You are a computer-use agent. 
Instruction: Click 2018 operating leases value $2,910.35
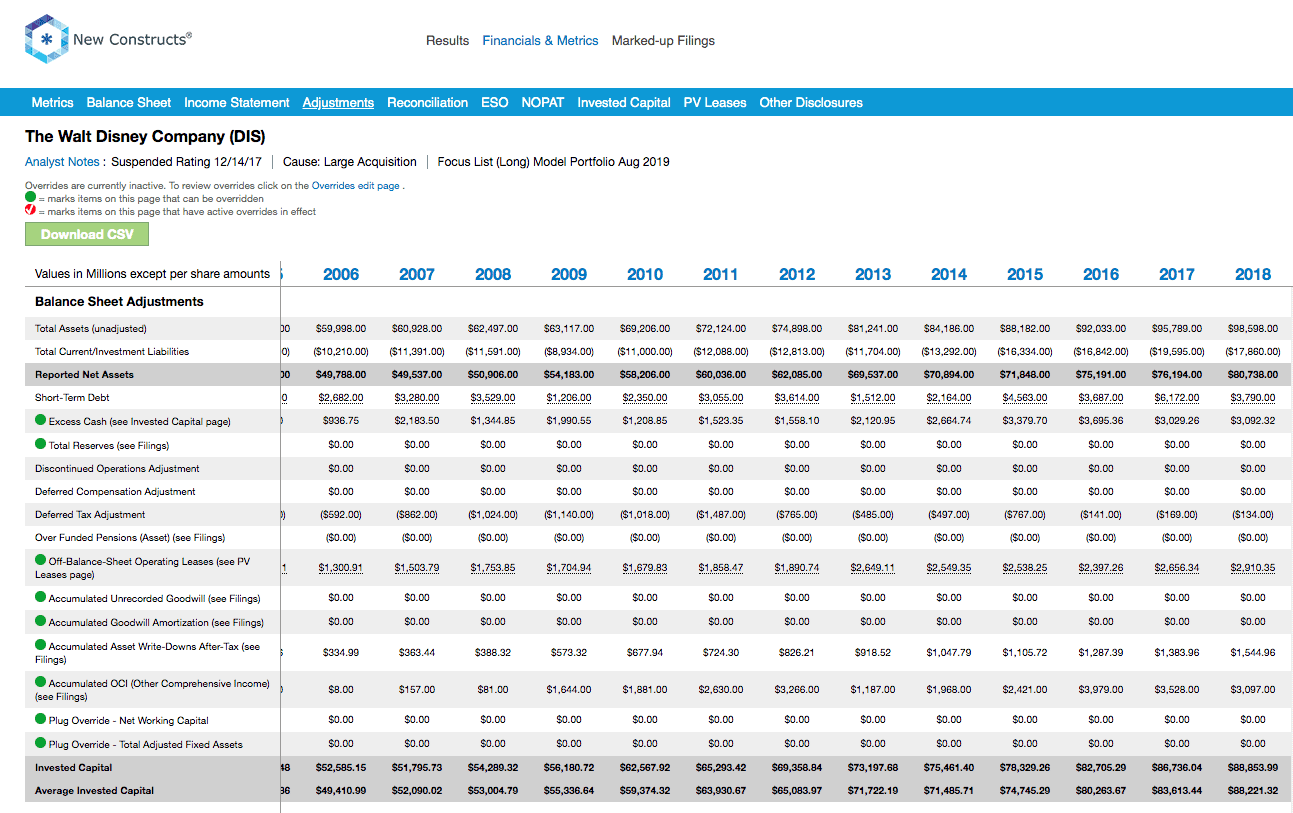pyautogui.click(x=1253, y=568)
